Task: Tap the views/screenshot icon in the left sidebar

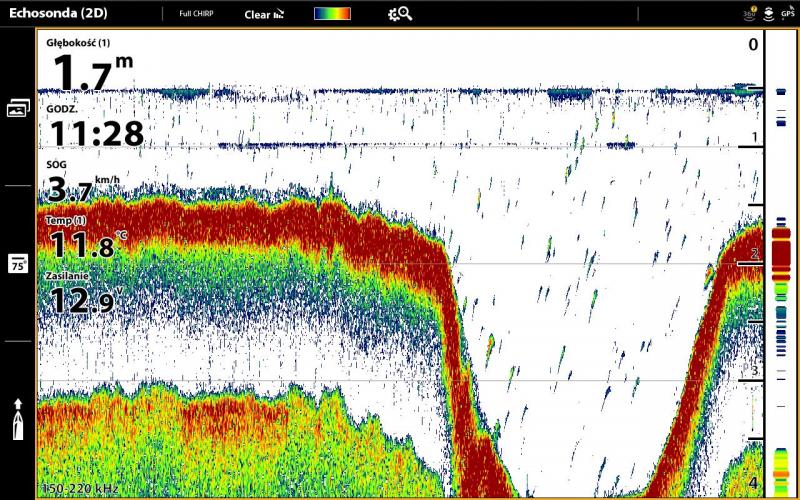Action: coord(18,108)
